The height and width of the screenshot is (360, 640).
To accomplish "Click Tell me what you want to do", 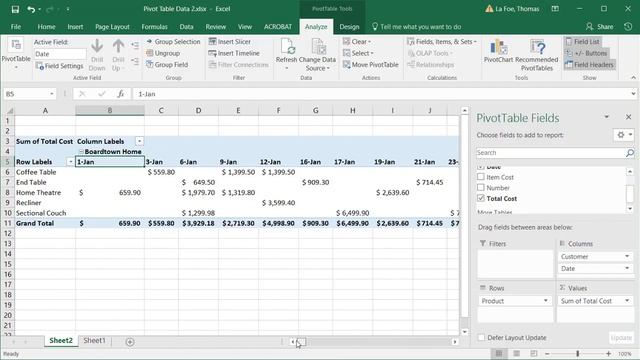I will (416, 27).
